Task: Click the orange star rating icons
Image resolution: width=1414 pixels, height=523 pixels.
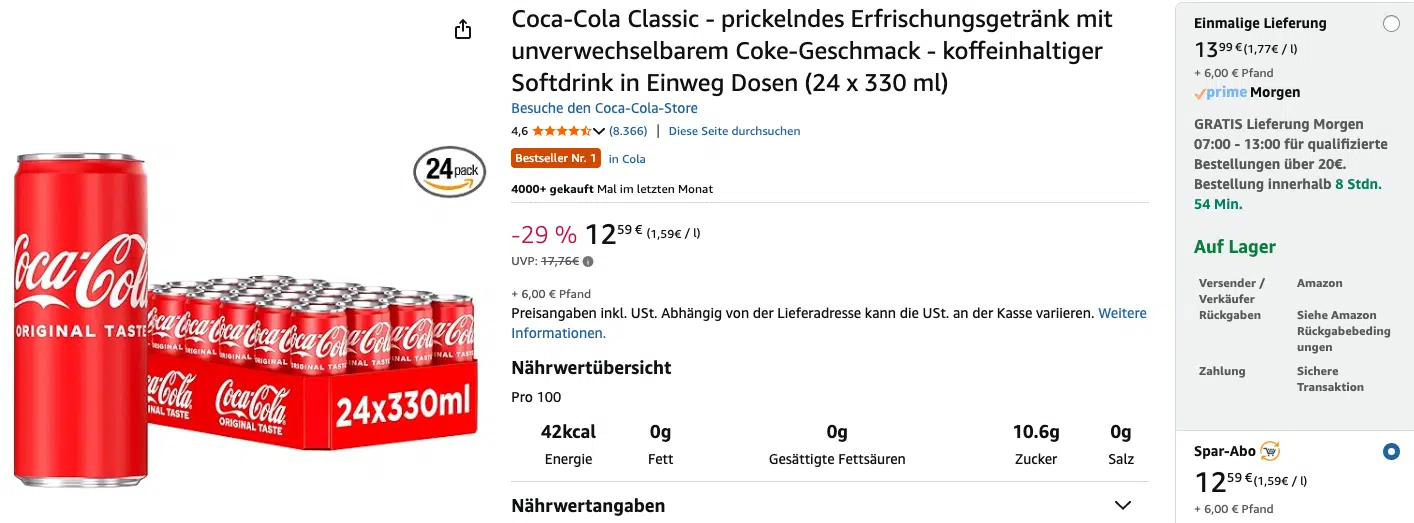Action: coord(562,131)
